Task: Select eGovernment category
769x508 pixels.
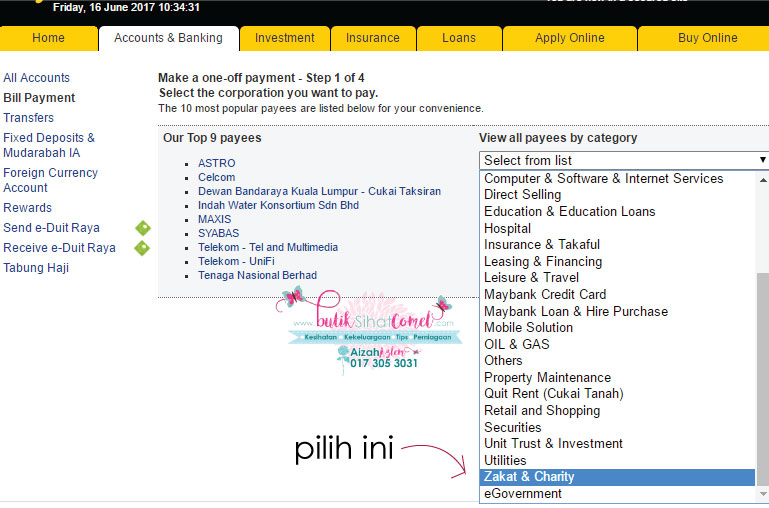Action: point(617,494)
